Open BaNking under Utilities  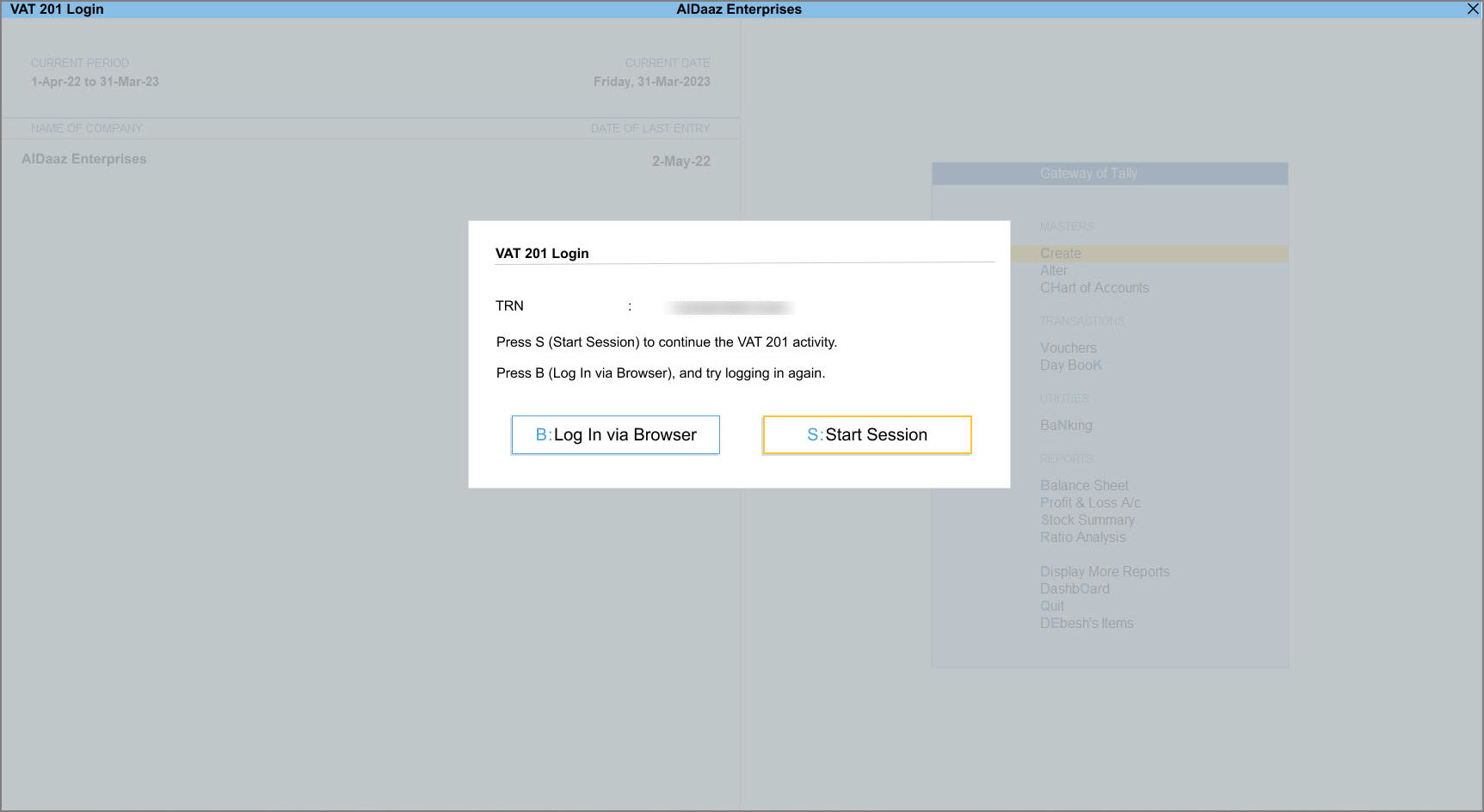[x=1066, y=425]
